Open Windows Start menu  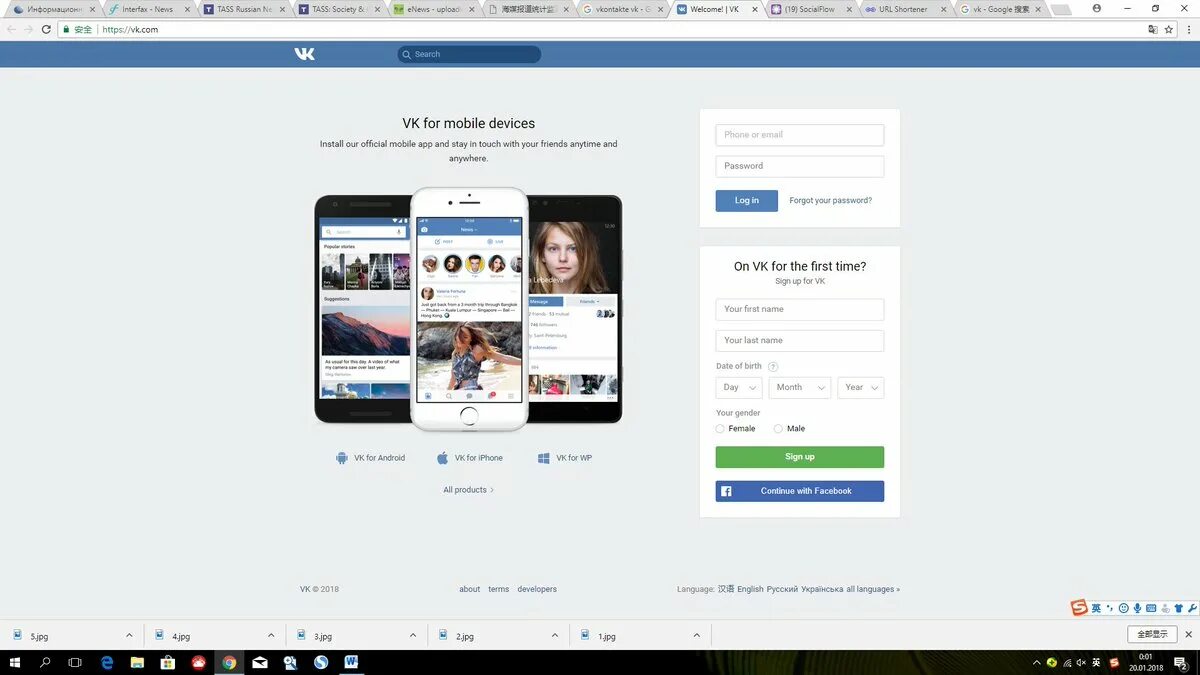click(15, 662)
